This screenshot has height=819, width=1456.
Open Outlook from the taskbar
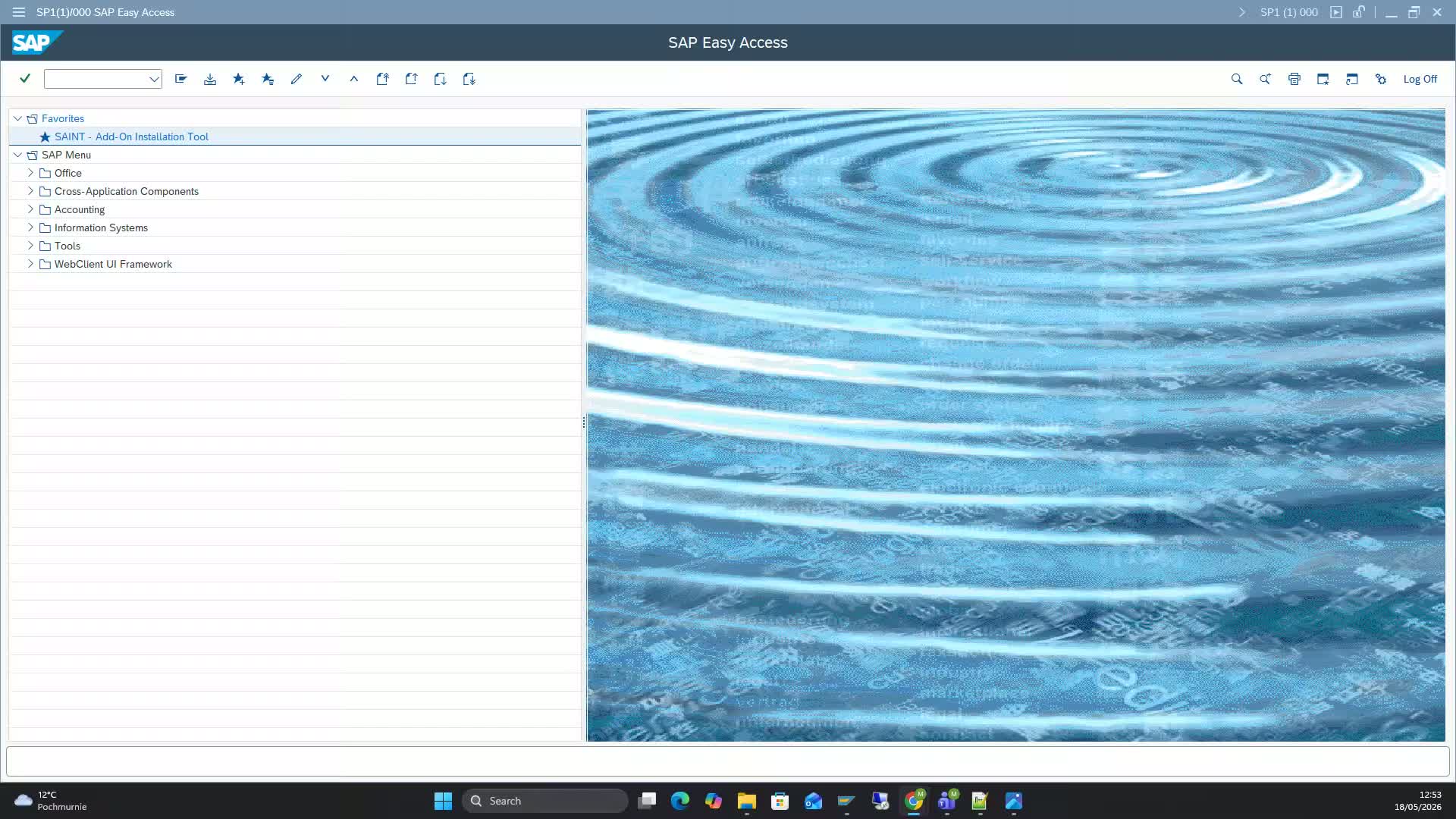point(814,801)
